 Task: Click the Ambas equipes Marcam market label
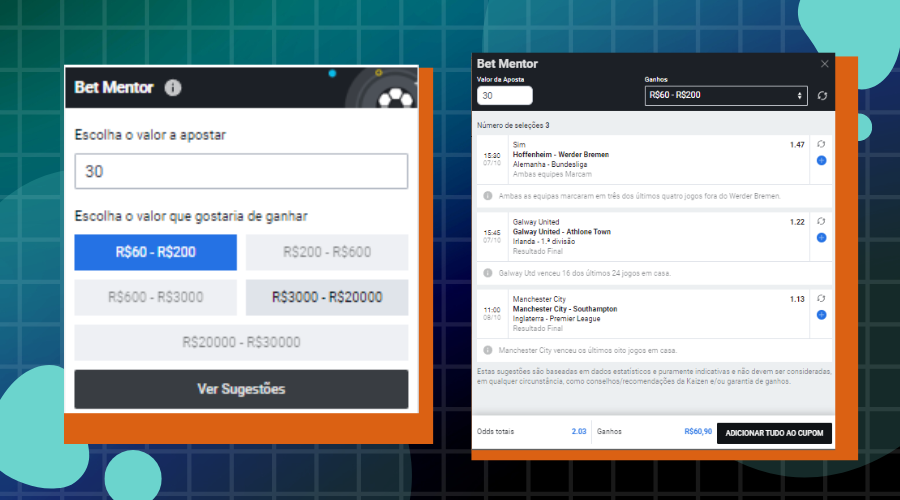point(552,174)
